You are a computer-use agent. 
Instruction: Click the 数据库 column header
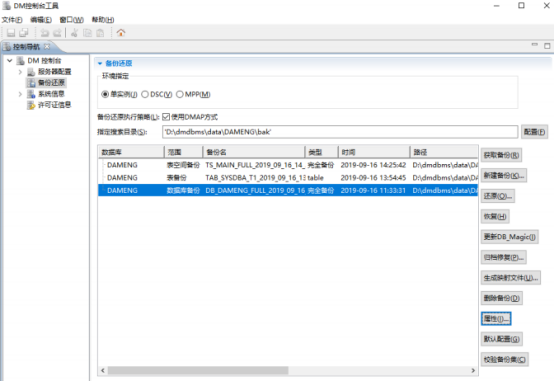pos(131,152)
